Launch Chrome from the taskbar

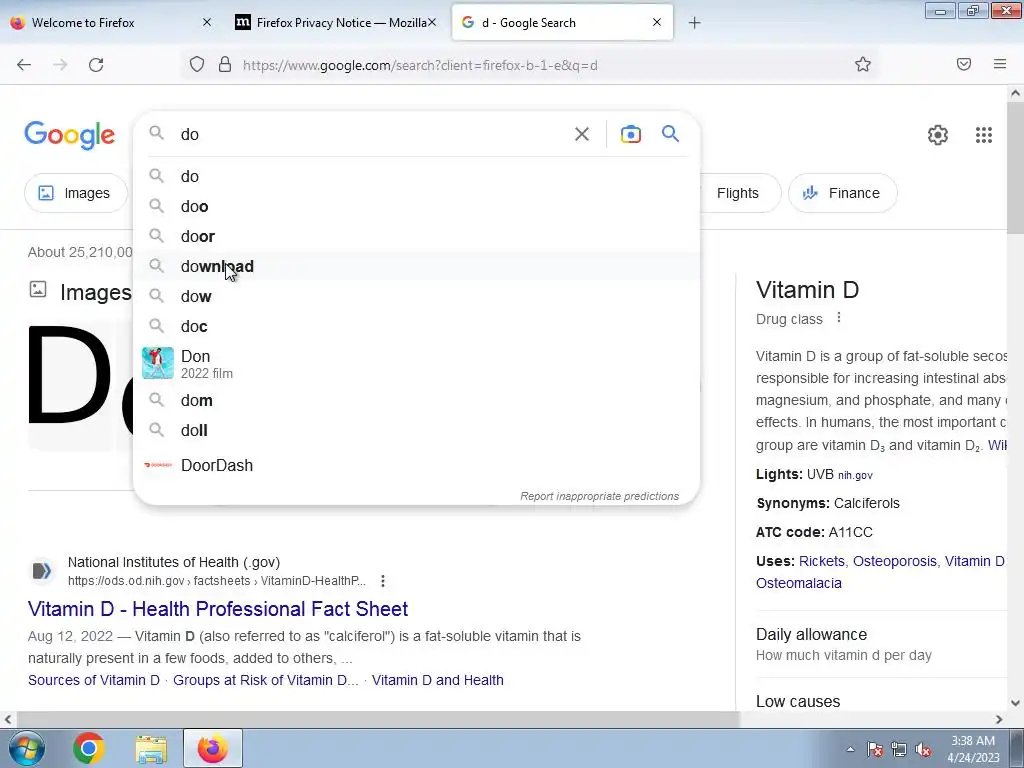coord(89,748)
